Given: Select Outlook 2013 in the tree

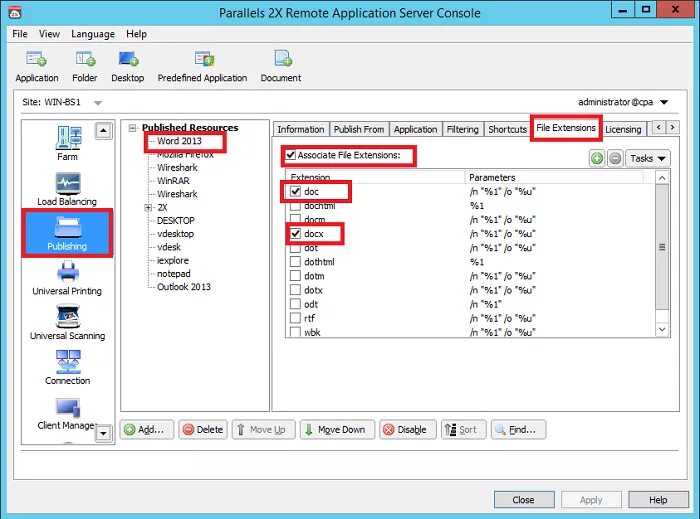Looking at the screenshot, I should pos(184,287).
